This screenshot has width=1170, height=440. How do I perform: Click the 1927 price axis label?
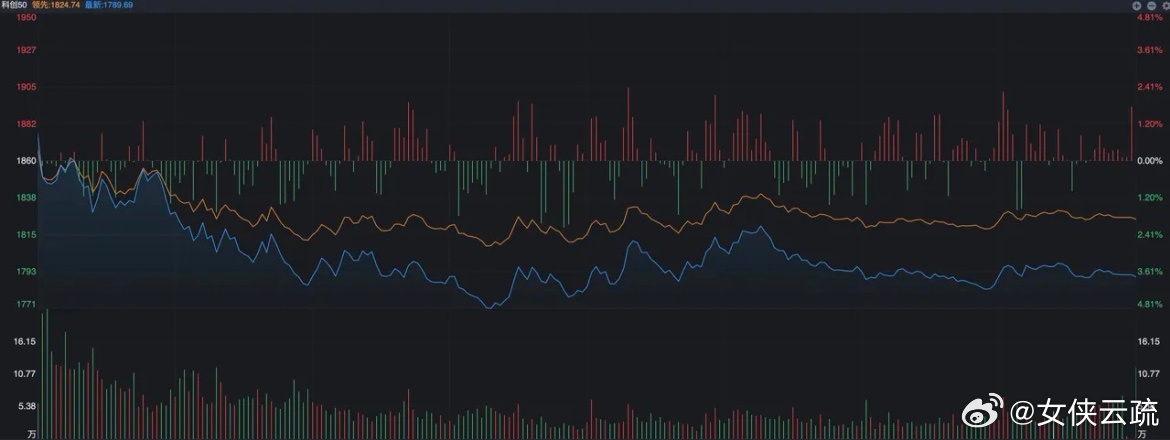click(x=26, y=50)
